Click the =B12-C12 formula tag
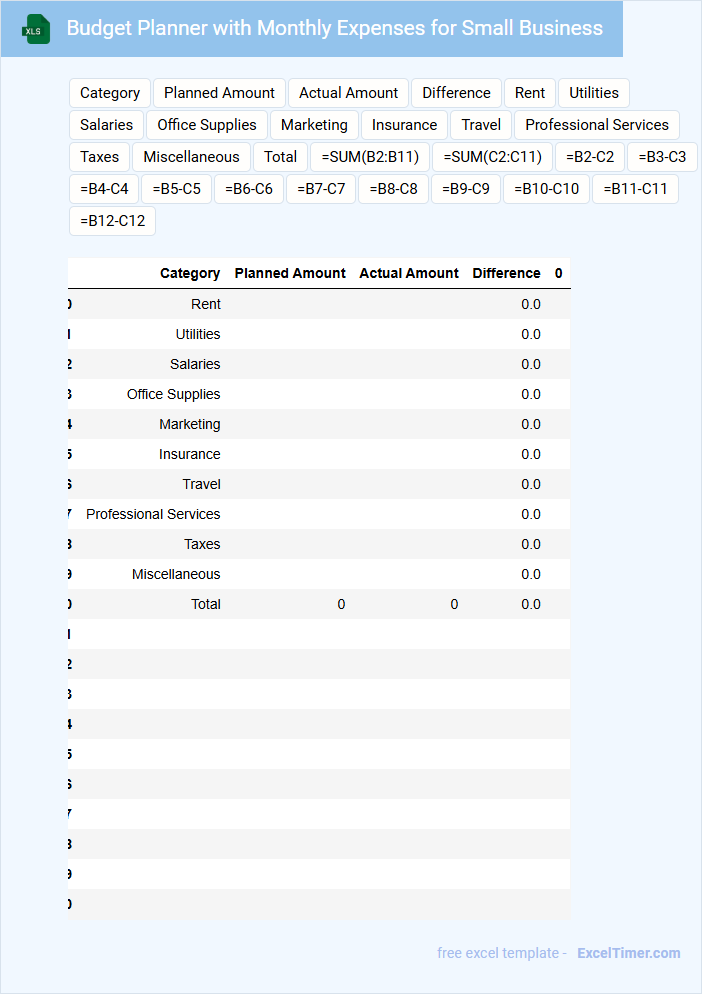This screenshot has height=994, width=702. coord(112,221)
